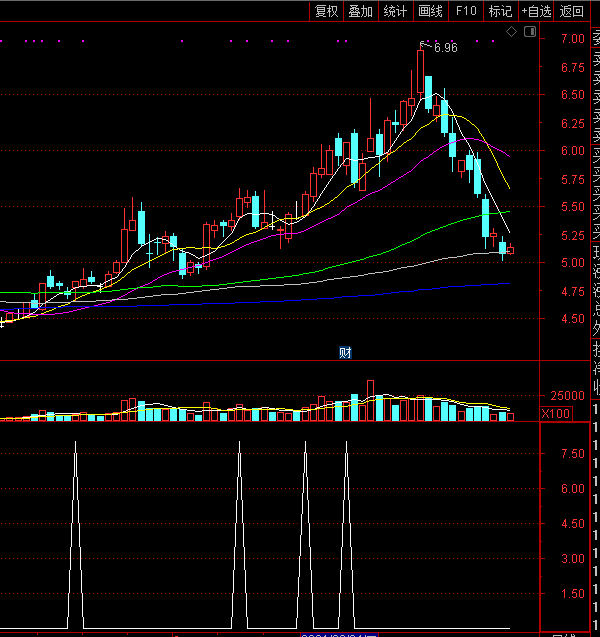Click the 标记 mark button

500,11
